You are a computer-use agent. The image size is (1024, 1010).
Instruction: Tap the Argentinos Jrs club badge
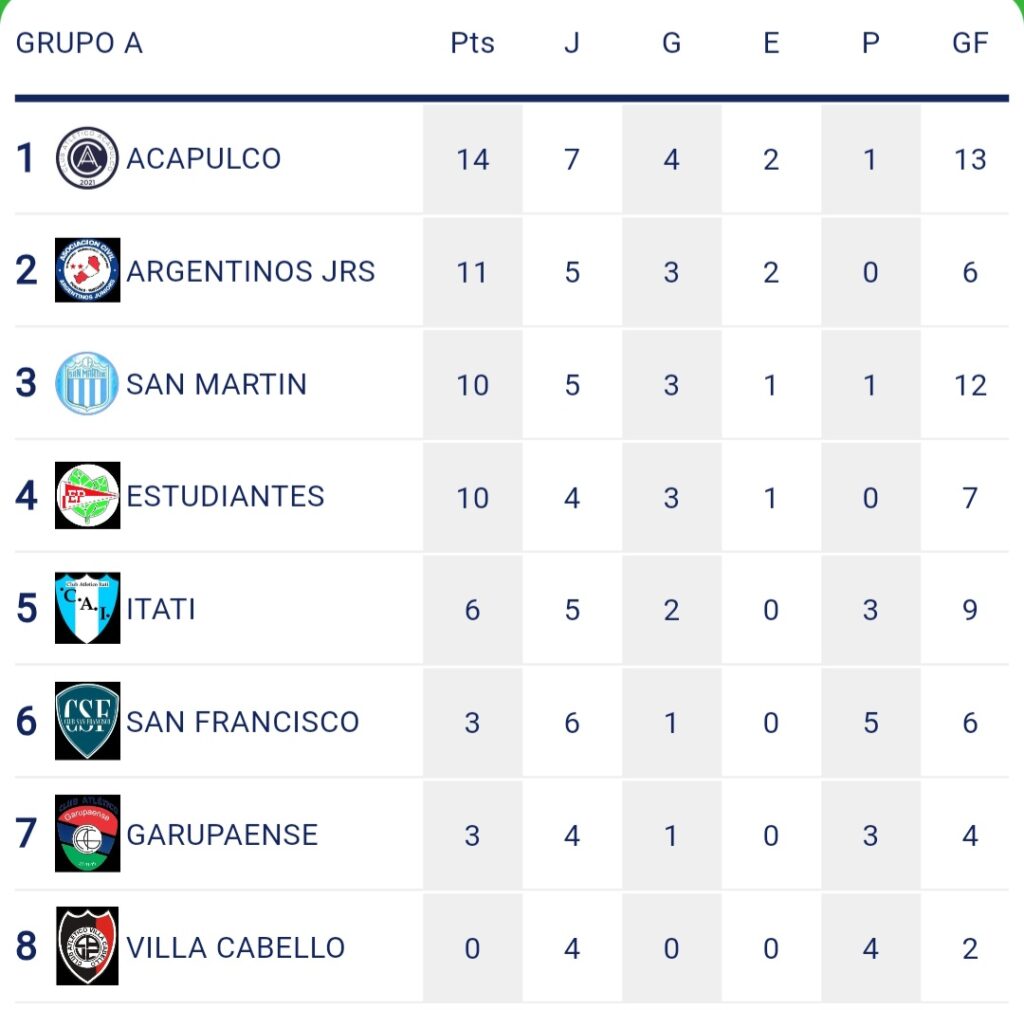tap(88, 270)
